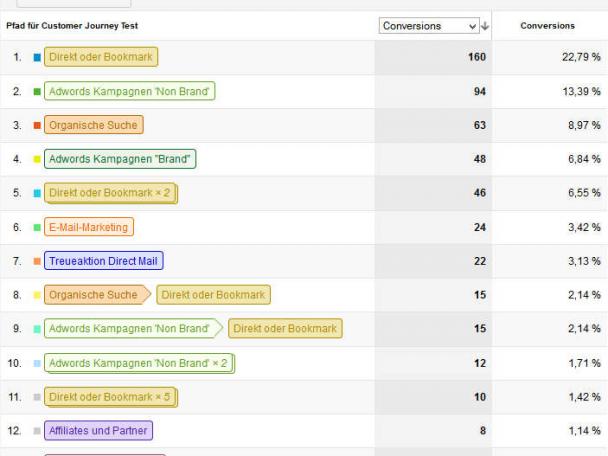Select the Adwords Kampagnen "Brand" label
The image size is (608, 456).
tap(120, 159)
